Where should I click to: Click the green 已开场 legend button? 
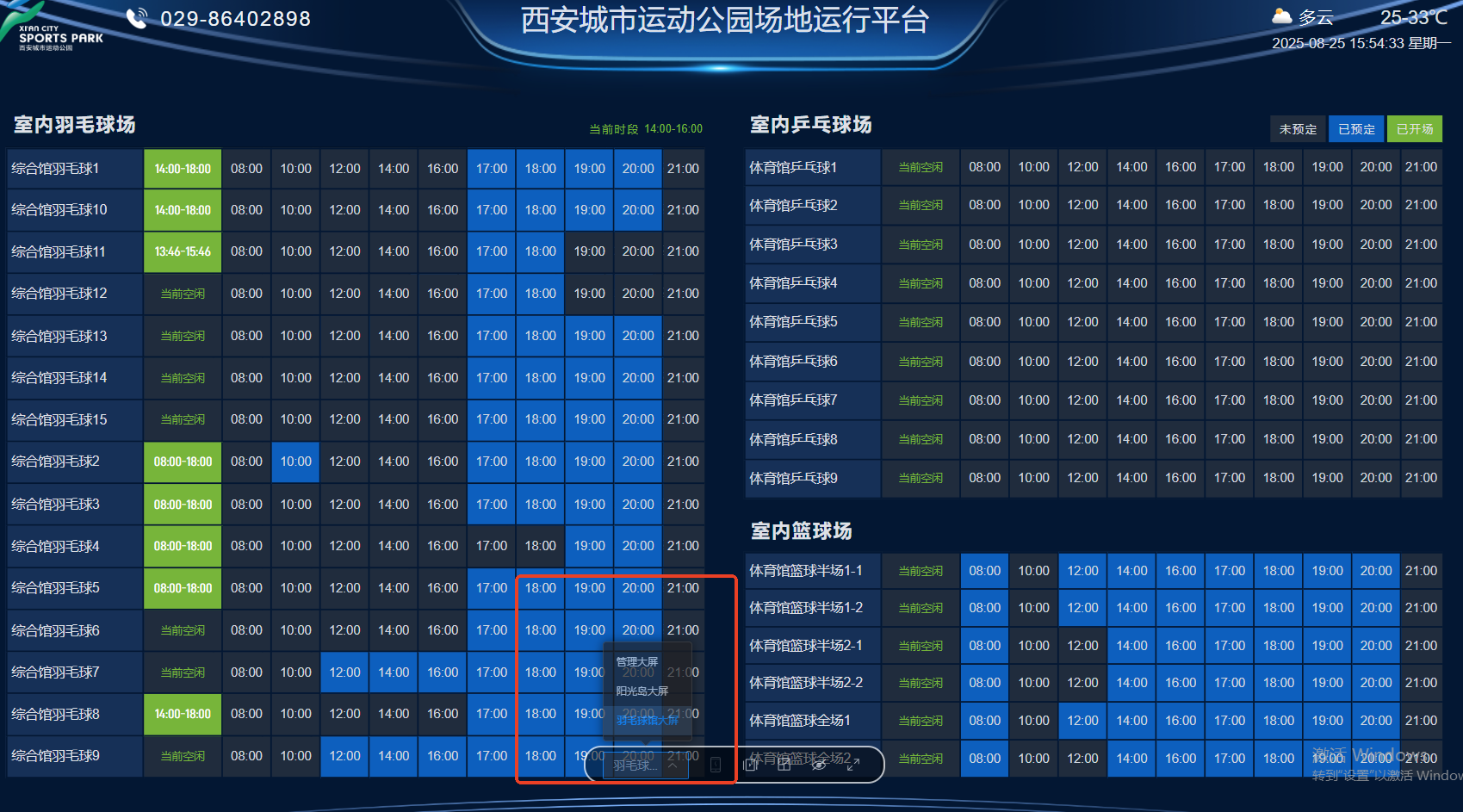[x=1415, y=129]
